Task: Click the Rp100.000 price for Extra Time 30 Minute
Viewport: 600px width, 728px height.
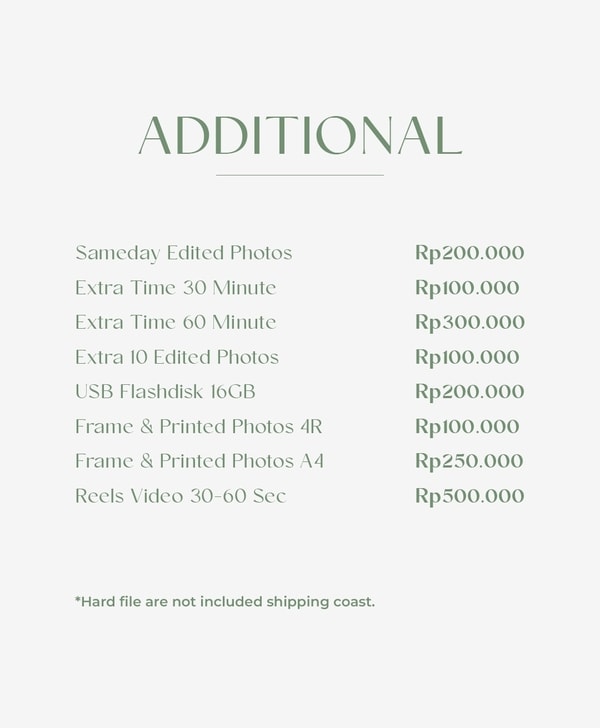Action: (x=467, y=288)
